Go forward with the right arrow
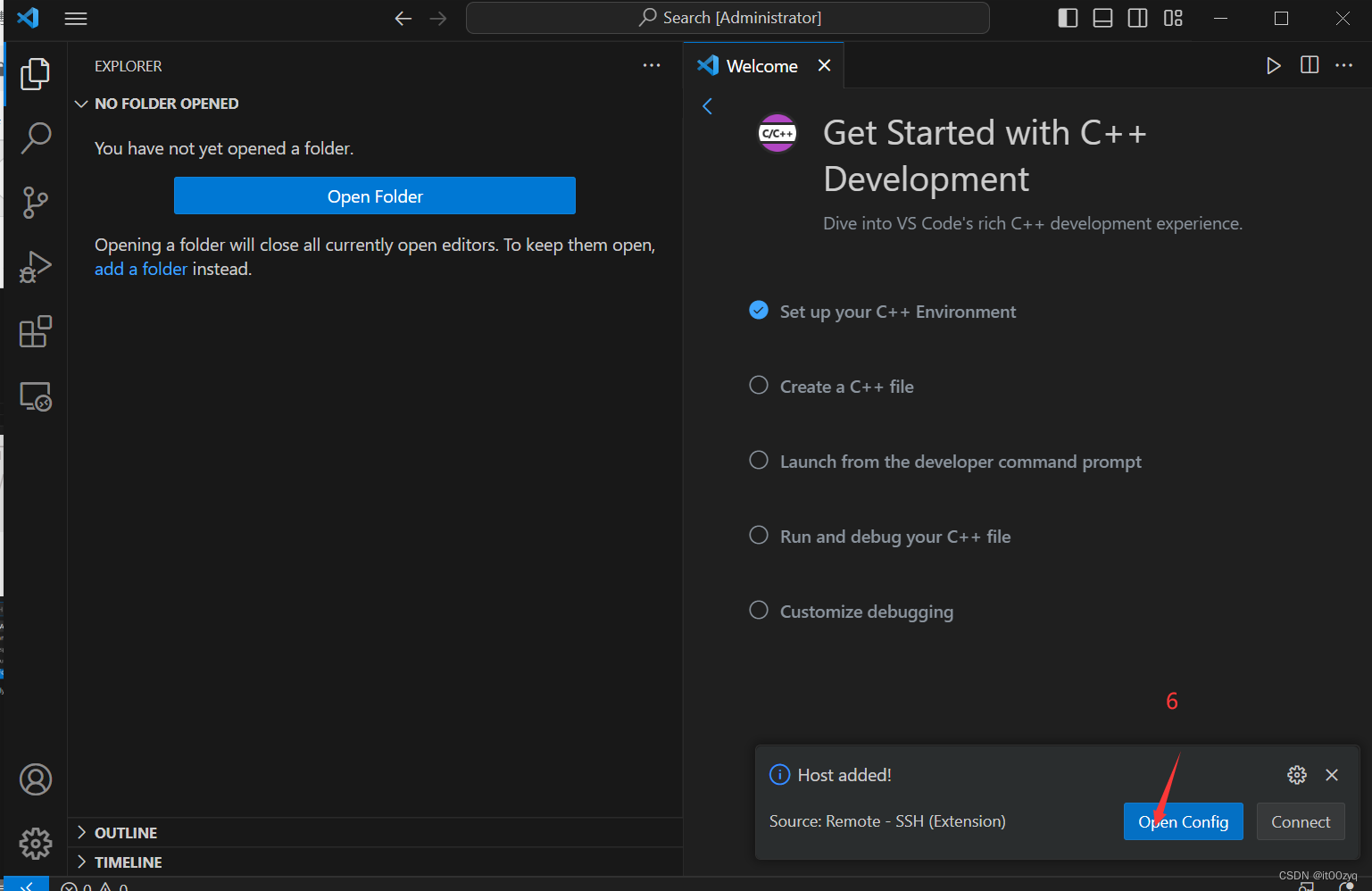The height and width of the screenshot is (891, 1372). tap(438, 18)
